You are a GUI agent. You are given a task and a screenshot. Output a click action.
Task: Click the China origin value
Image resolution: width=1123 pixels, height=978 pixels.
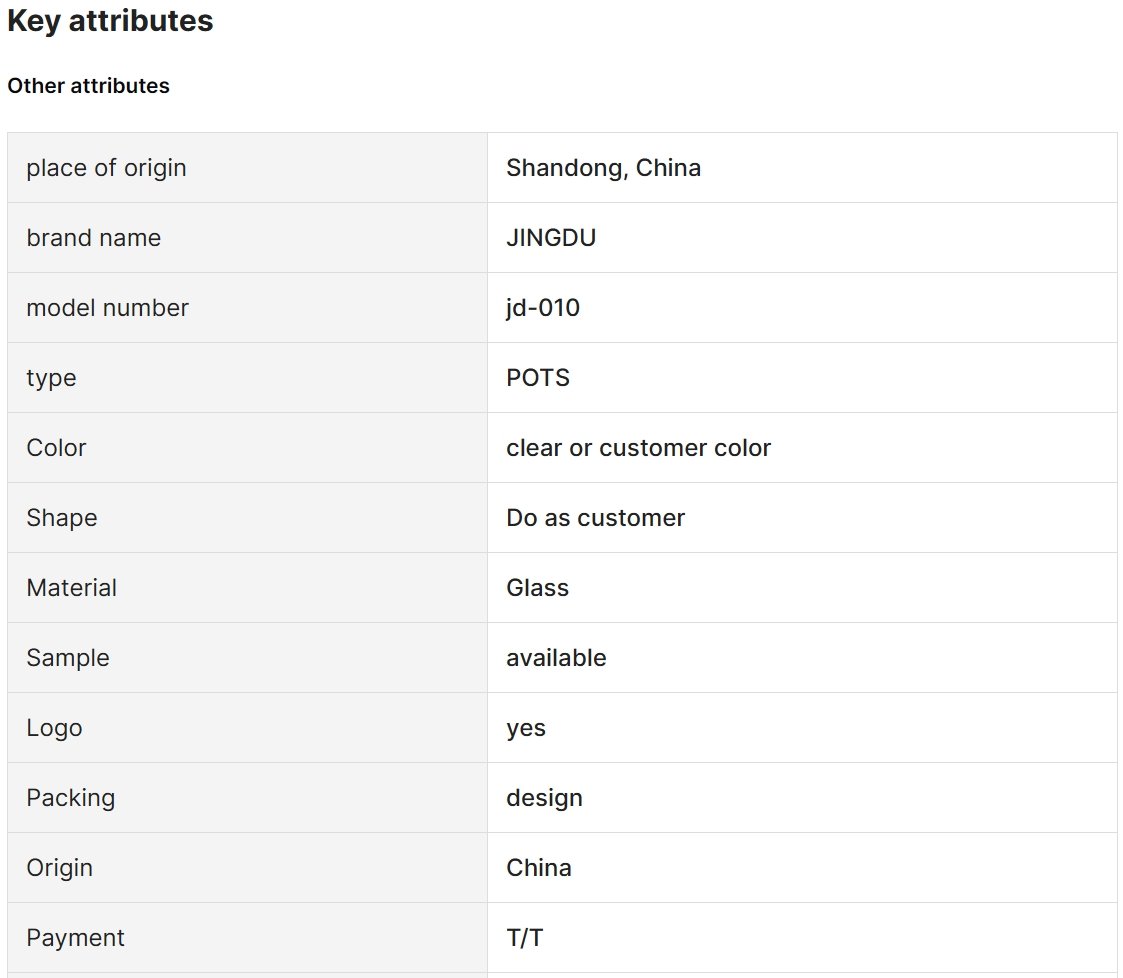coord(539,868)
